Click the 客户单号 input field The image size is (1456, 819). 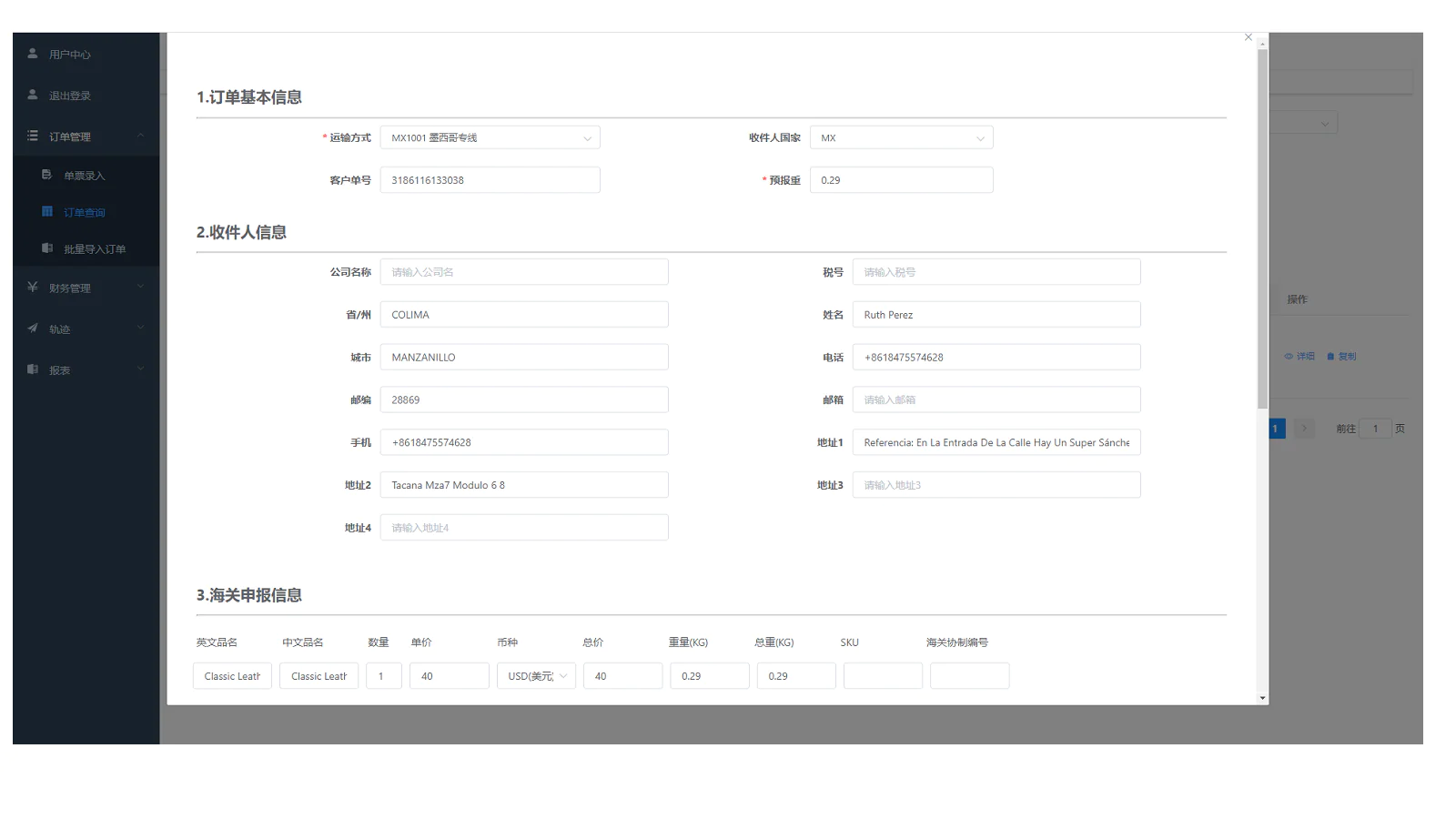click(490, 180)
